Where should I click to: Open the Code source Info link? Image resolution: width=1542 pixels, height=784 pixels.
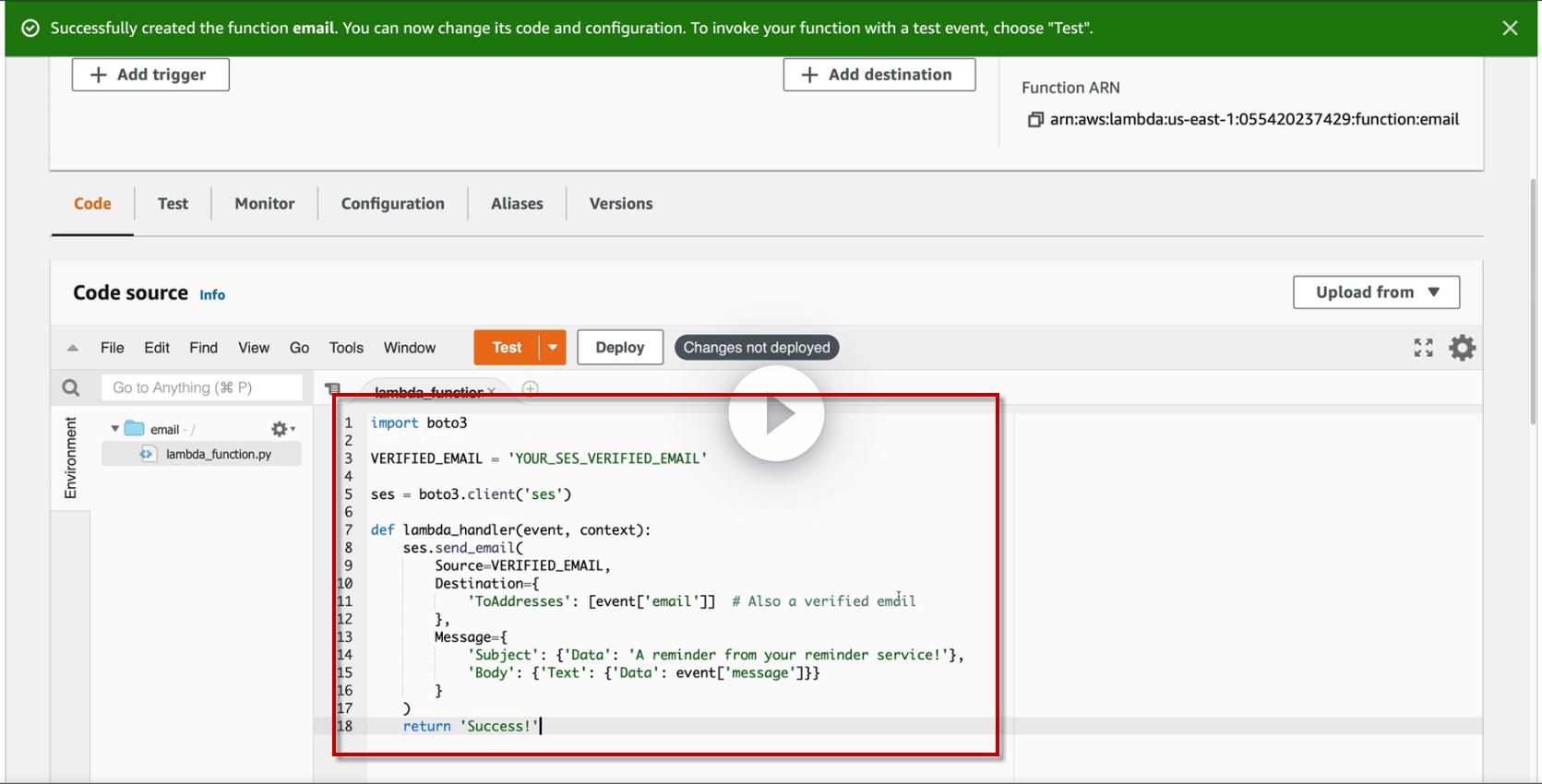212,295
